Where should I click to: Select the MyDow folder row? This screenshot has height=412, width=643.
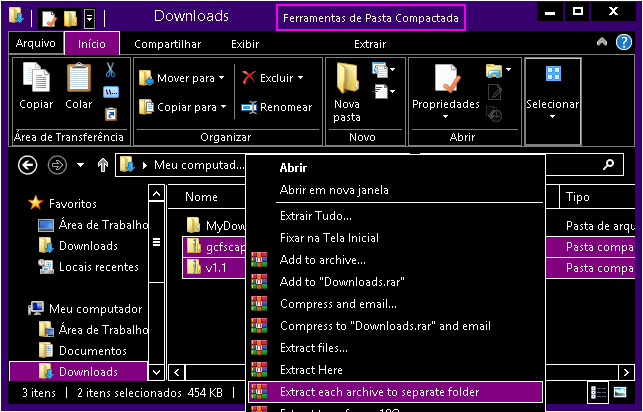(x=215, y=225)
